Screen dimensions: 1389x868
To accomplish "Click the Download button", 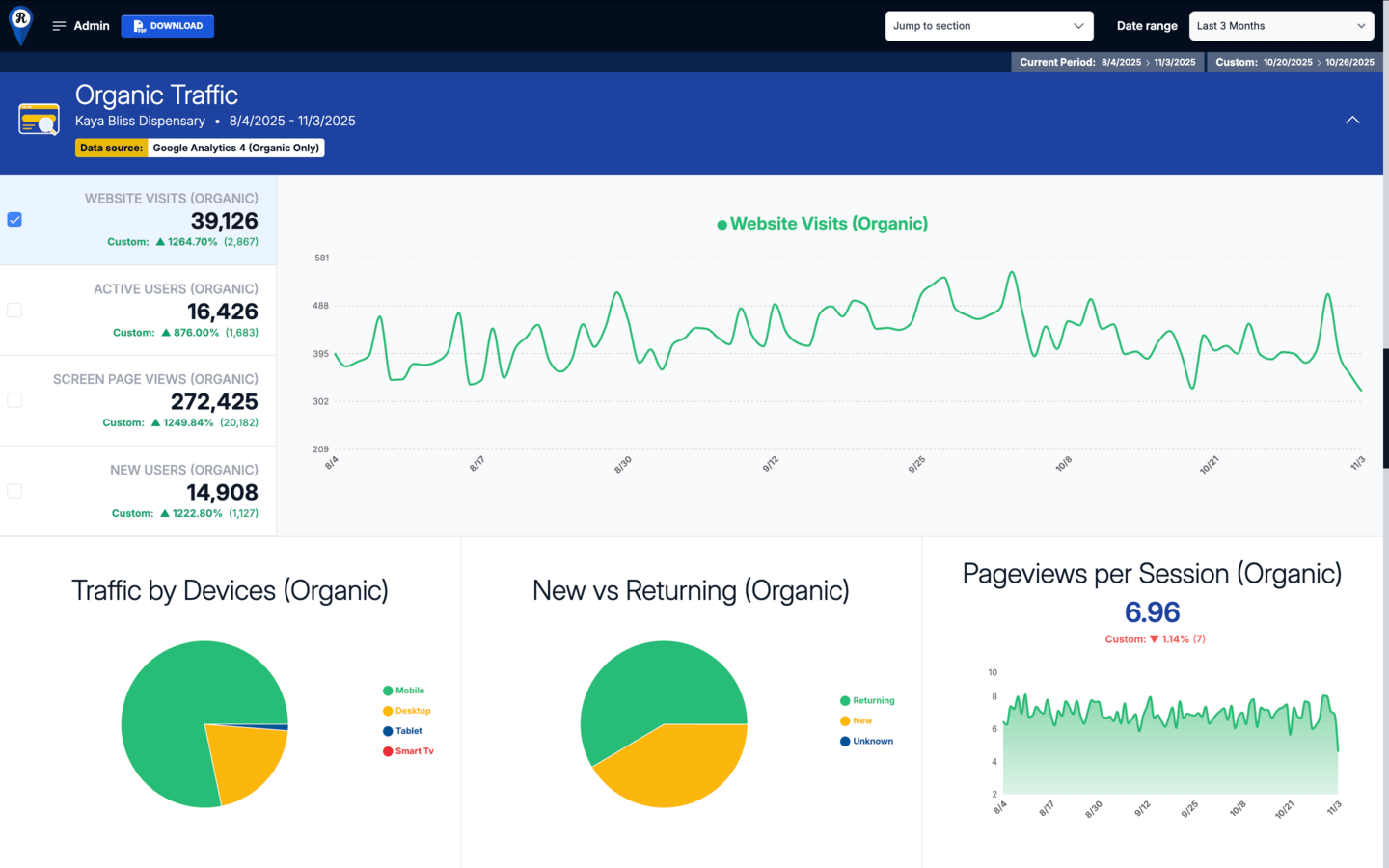I will click(x=168, y=26).
